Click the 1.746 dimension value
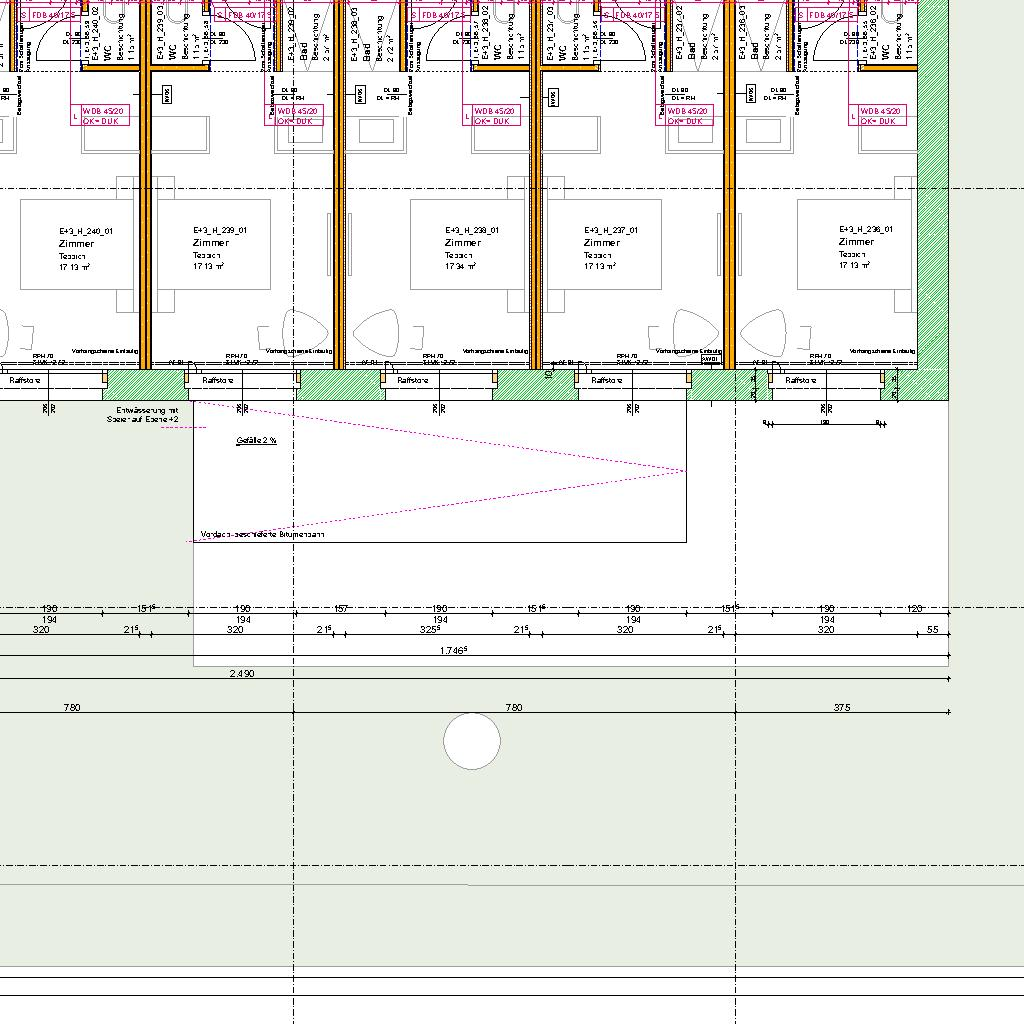 click(x=454, y=651)
